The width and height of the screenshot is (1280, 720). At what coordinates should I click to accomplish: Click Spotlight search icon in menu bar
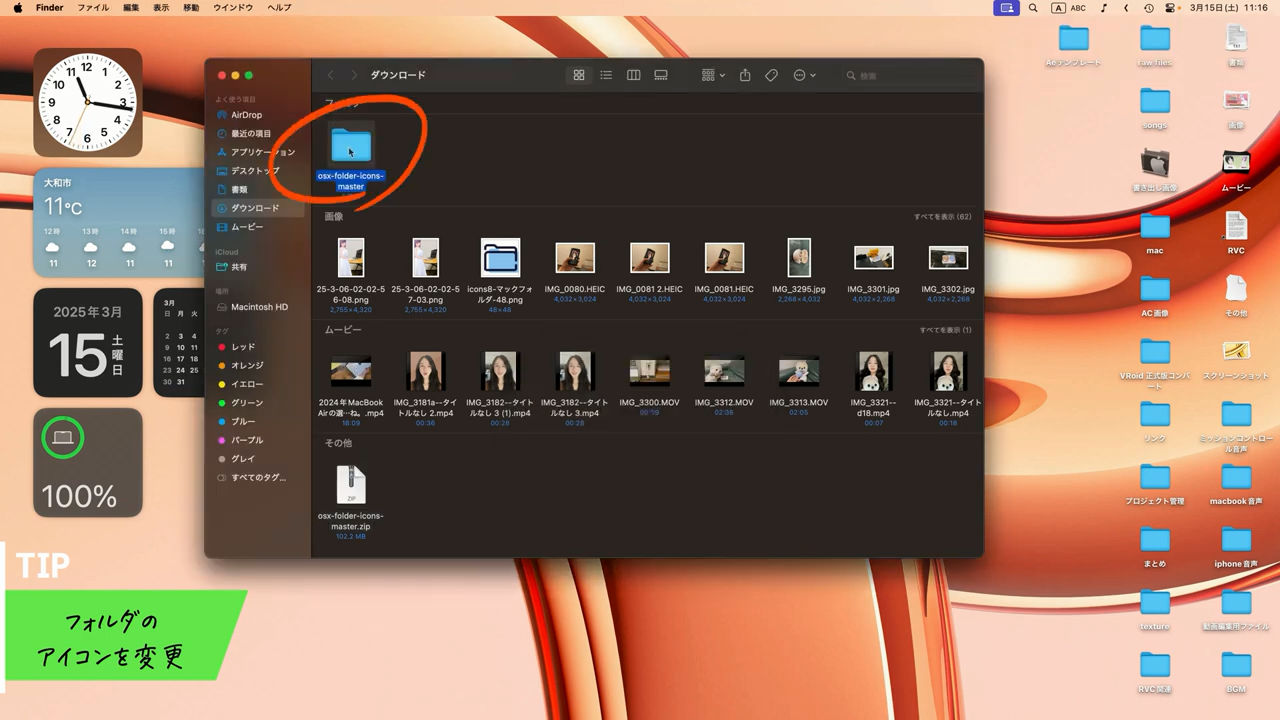click(x=1033, y=7)
